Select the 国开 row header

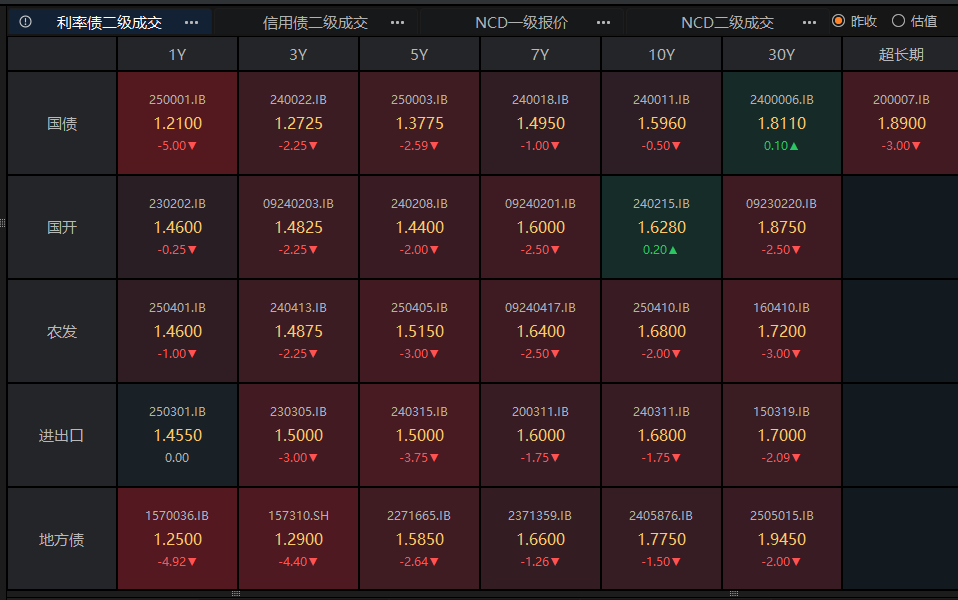(x=62, y=227)
